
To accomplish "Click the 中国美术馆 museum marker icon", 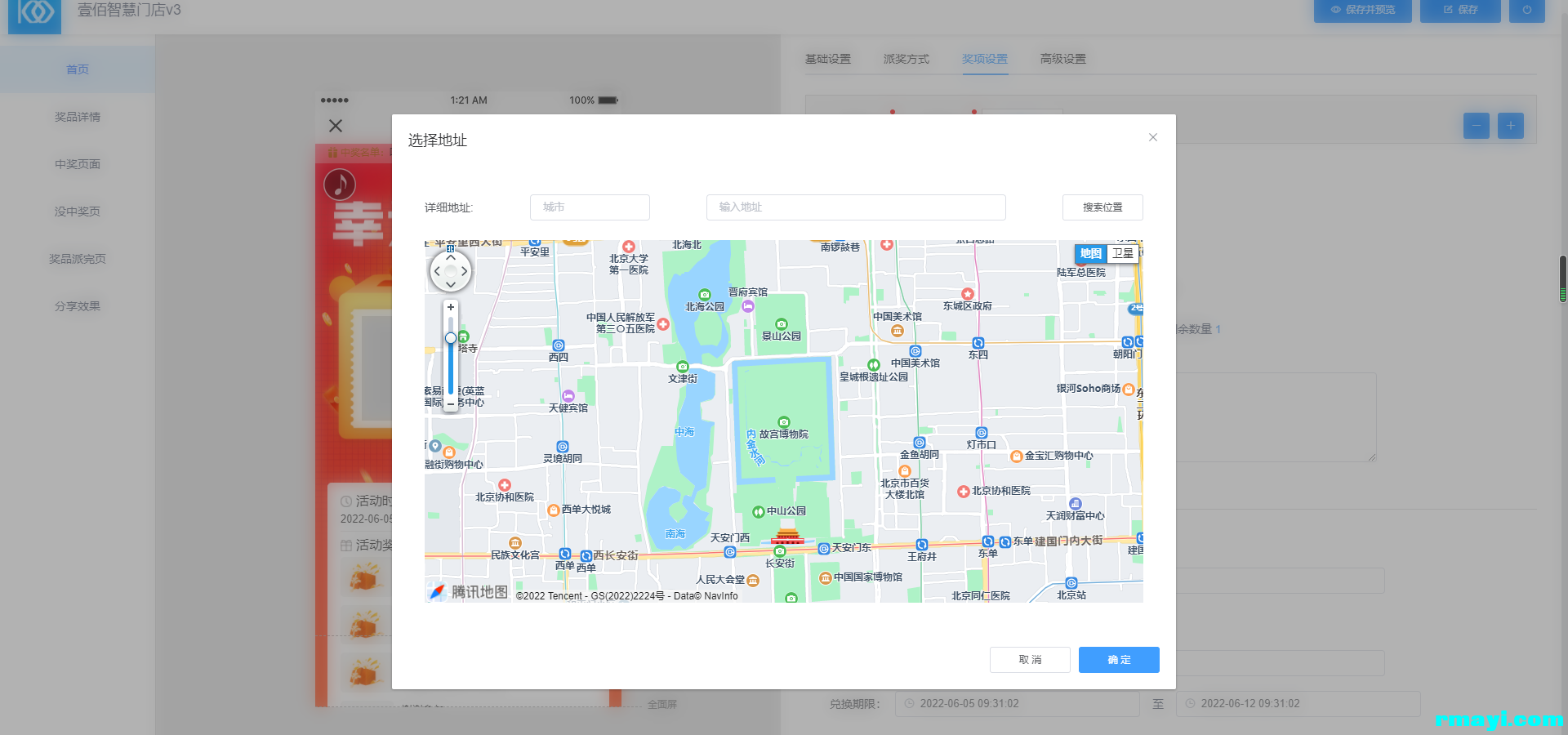I will point(898,331).
